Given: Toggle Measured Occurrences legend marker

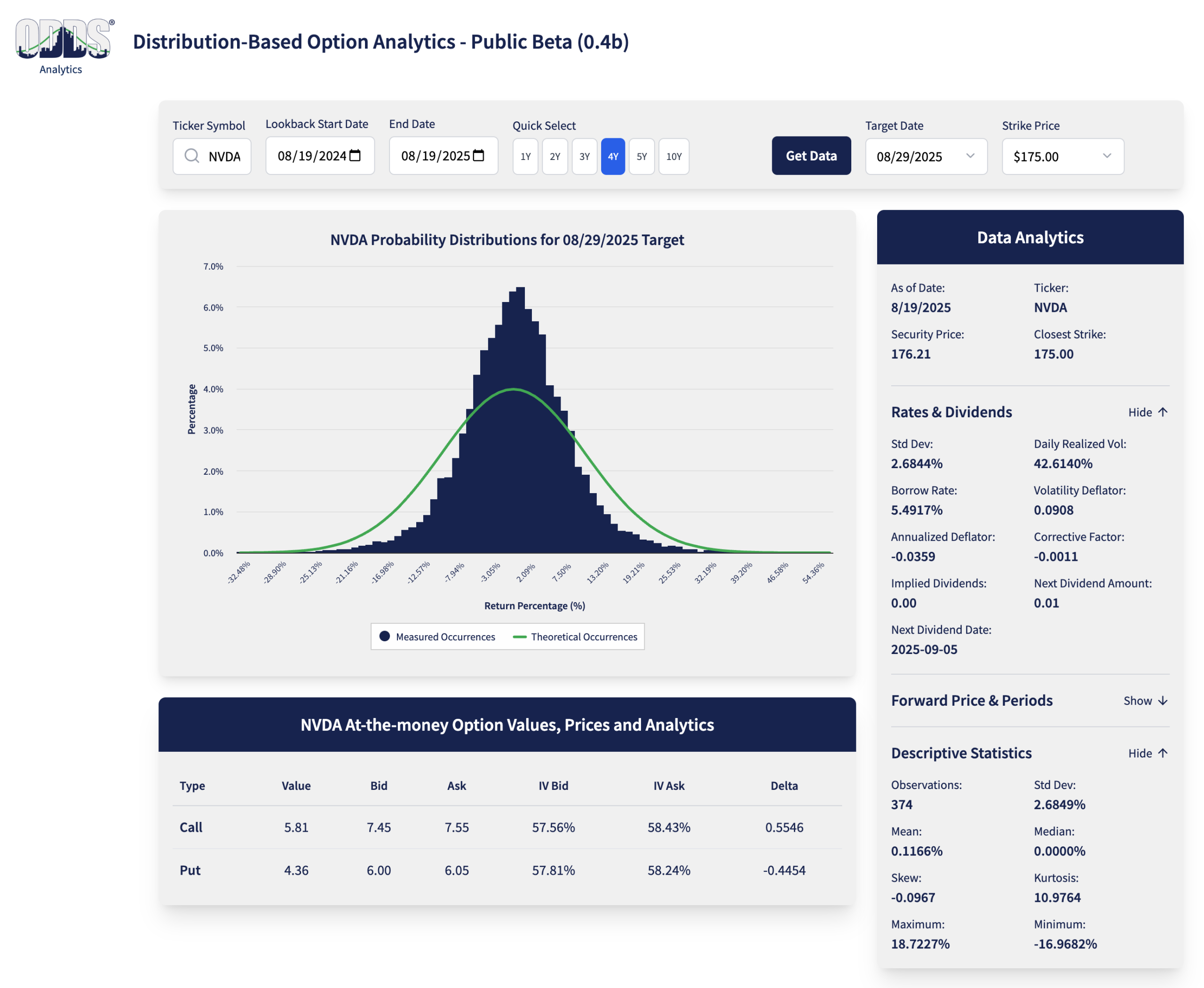Looking at the screenshot, I should pos(385,636).
